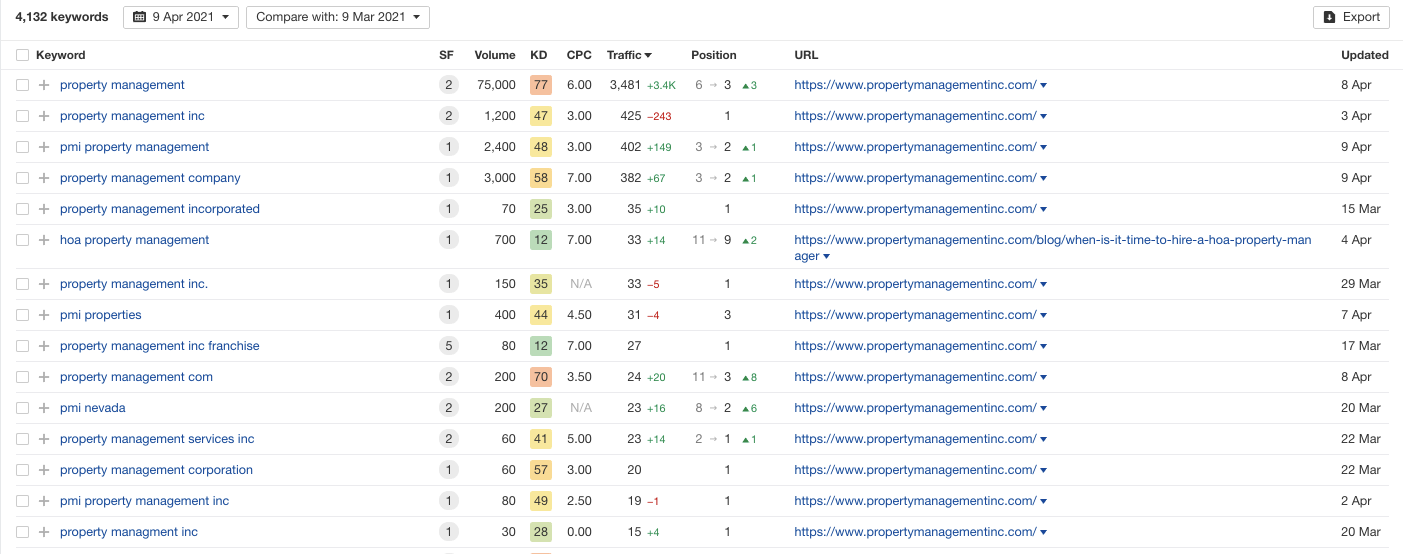Click plus icon next to 'property management inc.'
Image resolution: width=1403 pixels, height=554 pixels.
[44, 284]
